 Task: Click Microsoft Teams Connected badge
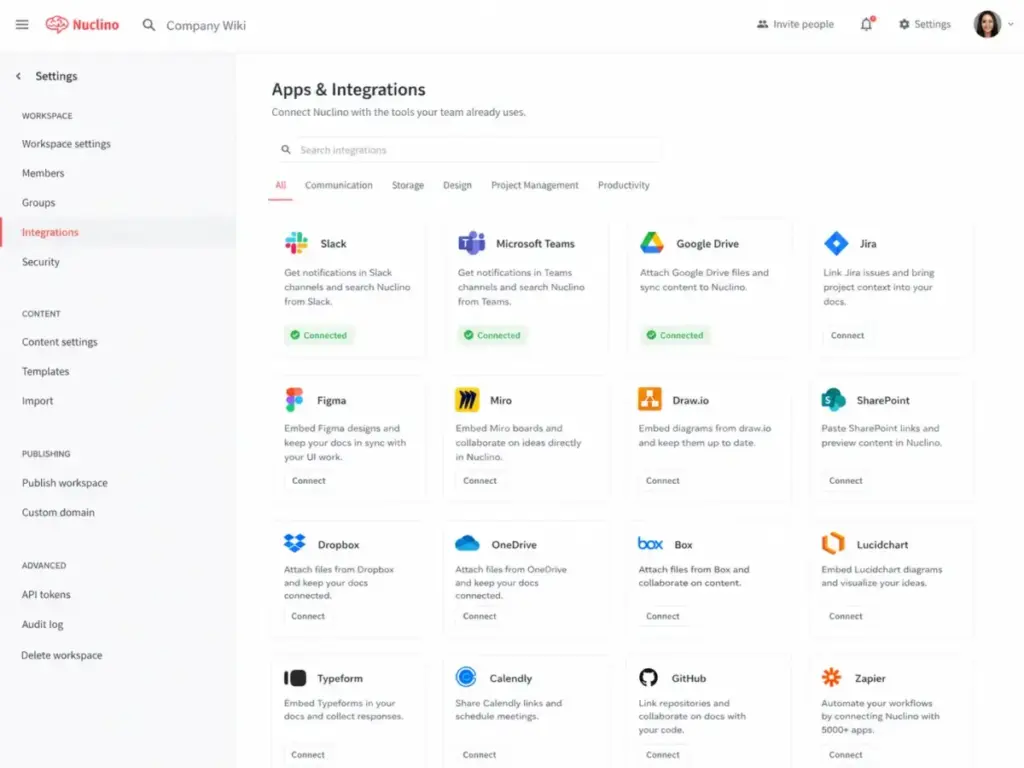pyautogui.click(x=492, y=335)
